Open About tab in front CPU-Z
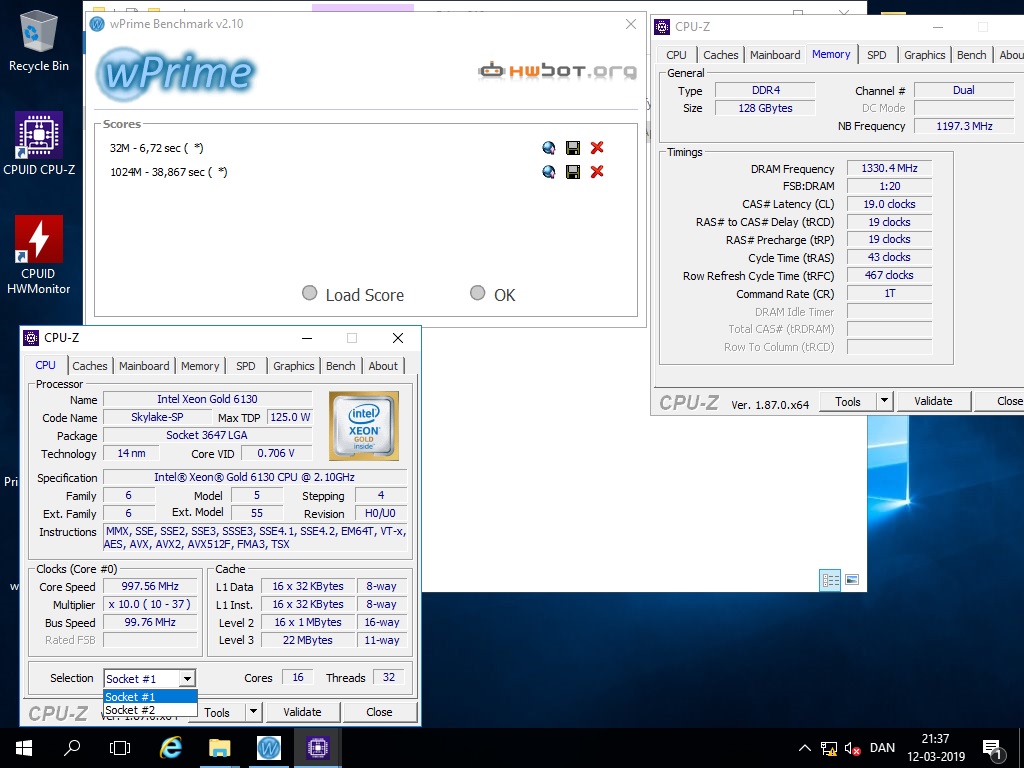This screenshot has width=1024, height=768. pos(383,366)
